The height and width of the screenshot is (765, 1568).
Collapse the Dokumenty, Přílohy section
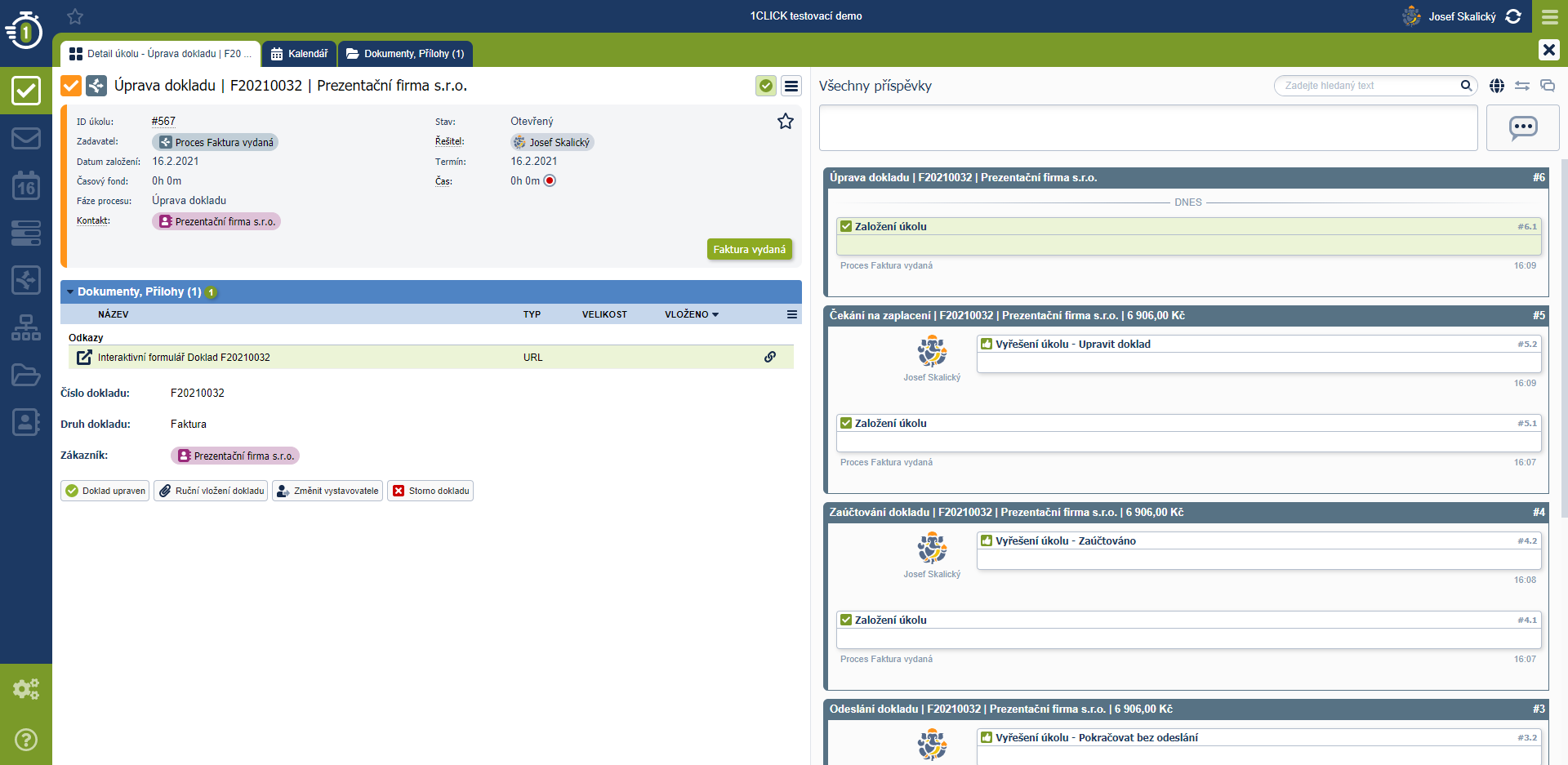pyautogui.click(x=70, y=292)
